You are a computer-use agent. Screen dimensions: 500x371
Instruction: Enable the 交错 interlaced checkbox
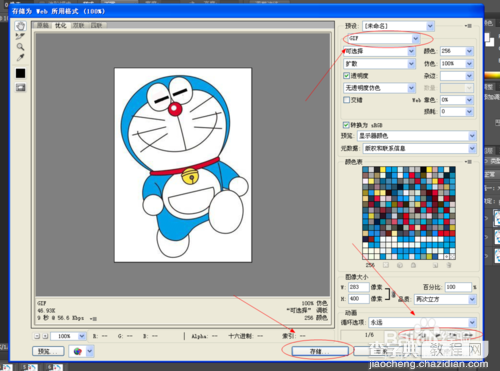[346, 100]
